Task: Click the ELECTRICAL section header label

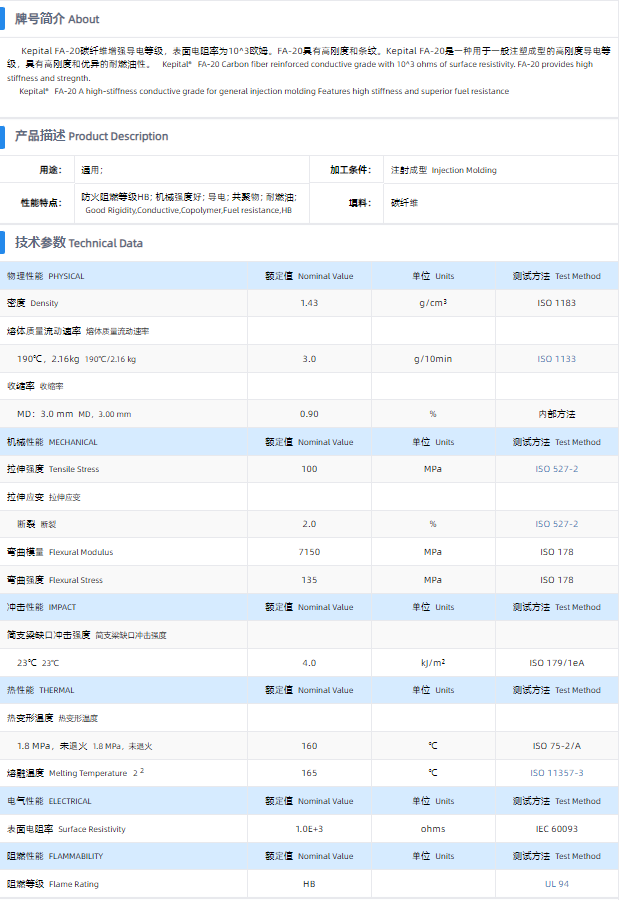Action: click(x=49, y=801)
